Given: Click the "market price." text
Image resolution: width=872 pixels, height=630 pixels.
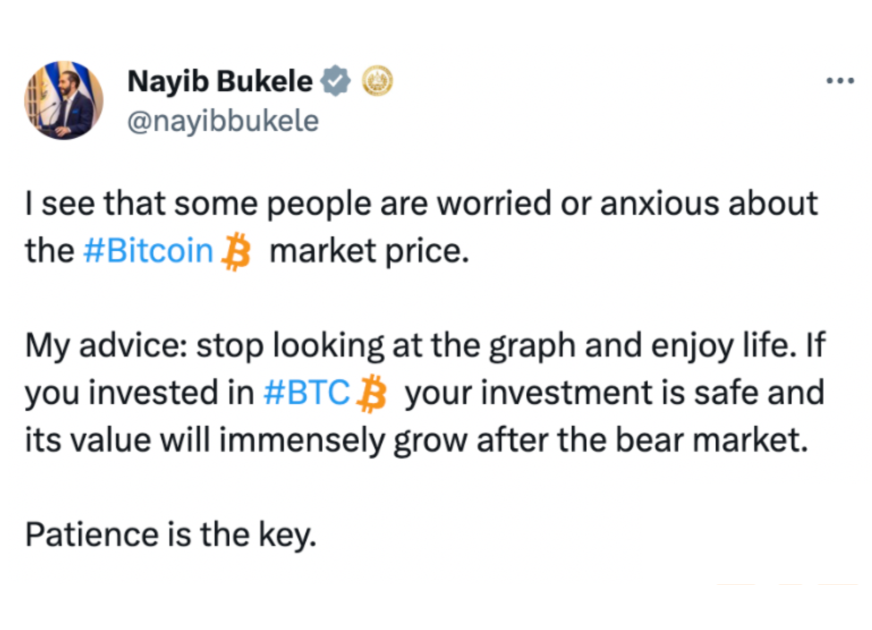Looking at the screenshot, I should [369, 250].
